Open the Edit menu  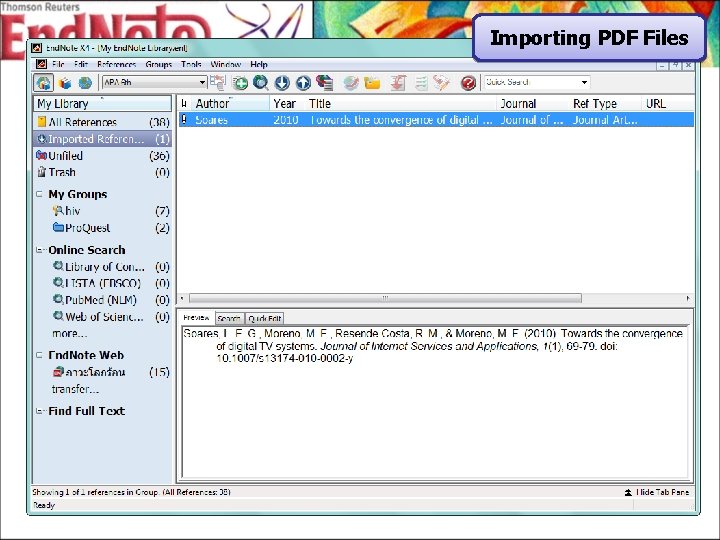pyautogui.click(x=80, y=64)
